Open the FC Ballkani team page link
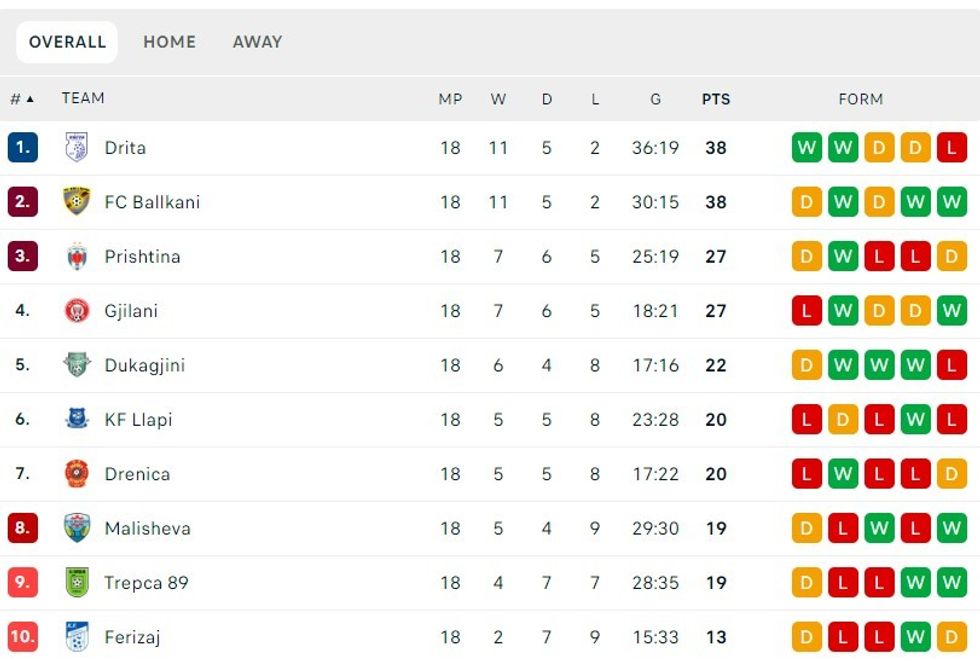 [152, 202]
